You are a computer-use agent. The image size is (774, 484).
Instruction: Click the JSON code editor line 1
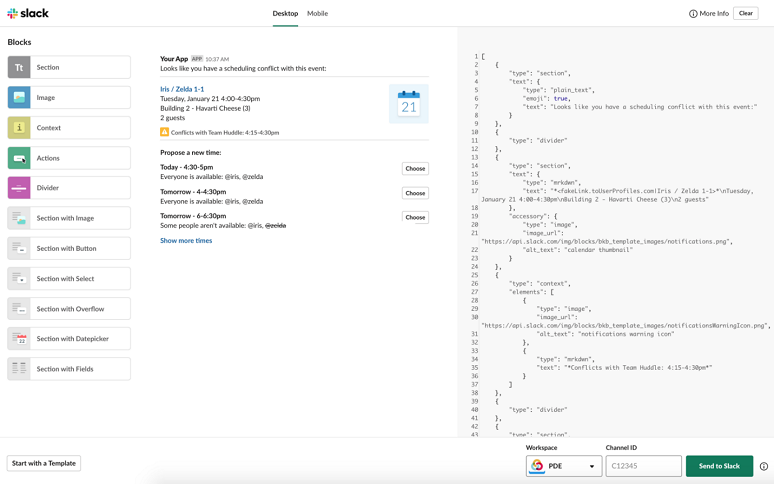pyautogui.click(x=483, y=57)
